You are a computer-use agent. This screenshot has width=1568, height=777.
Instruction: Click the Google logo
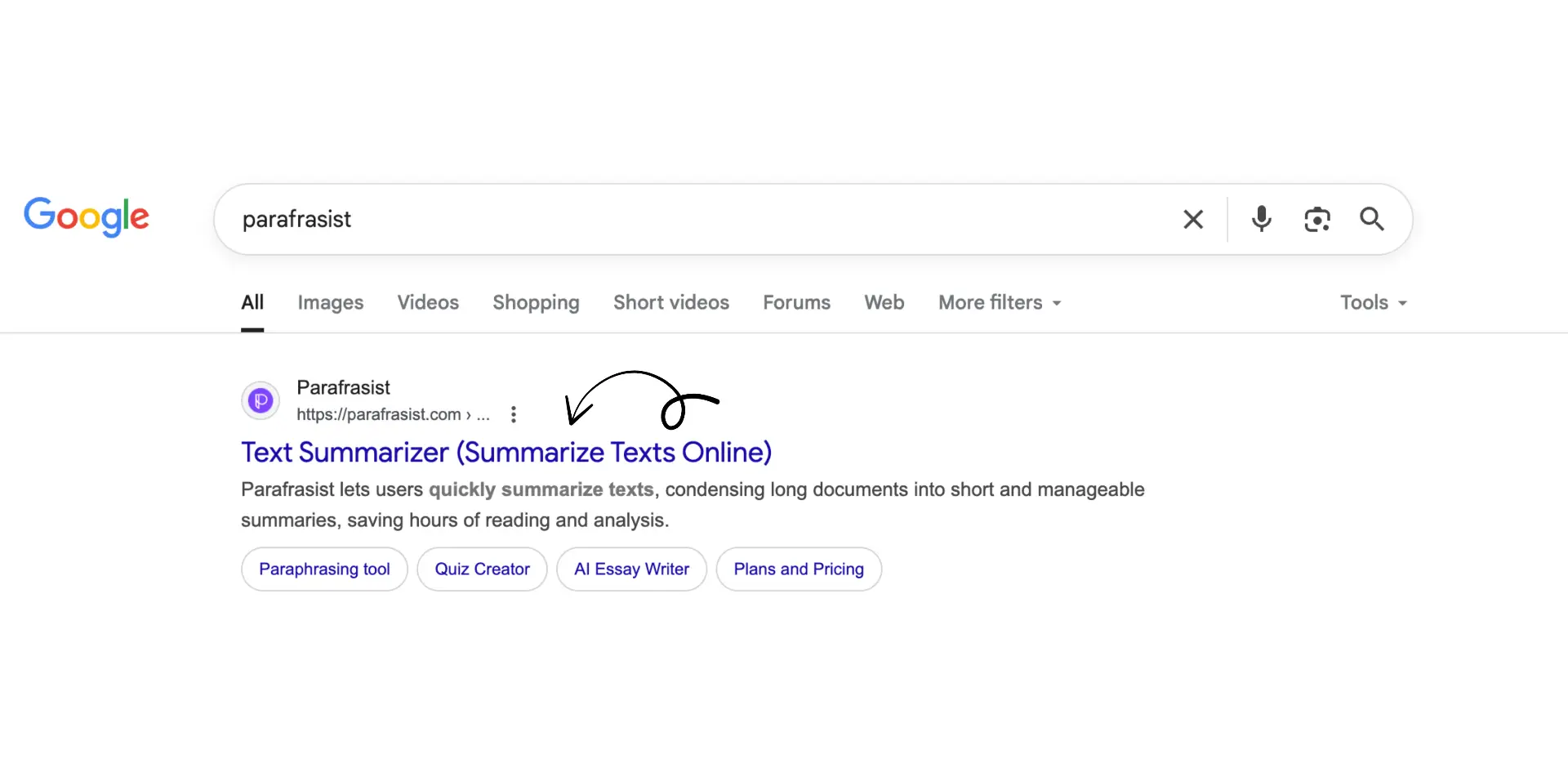pyautogui.click(x=87, y=217)
